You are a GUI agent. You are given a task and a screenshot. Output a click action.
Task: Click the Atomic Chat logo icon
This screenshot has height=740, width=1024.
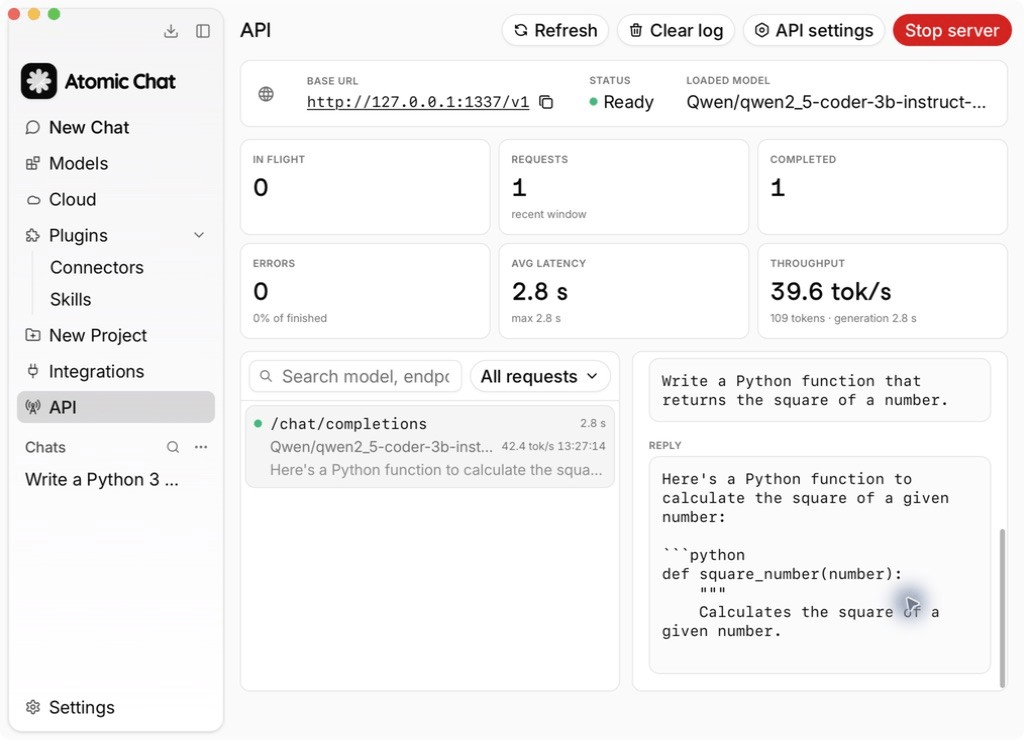coord(39,81)
